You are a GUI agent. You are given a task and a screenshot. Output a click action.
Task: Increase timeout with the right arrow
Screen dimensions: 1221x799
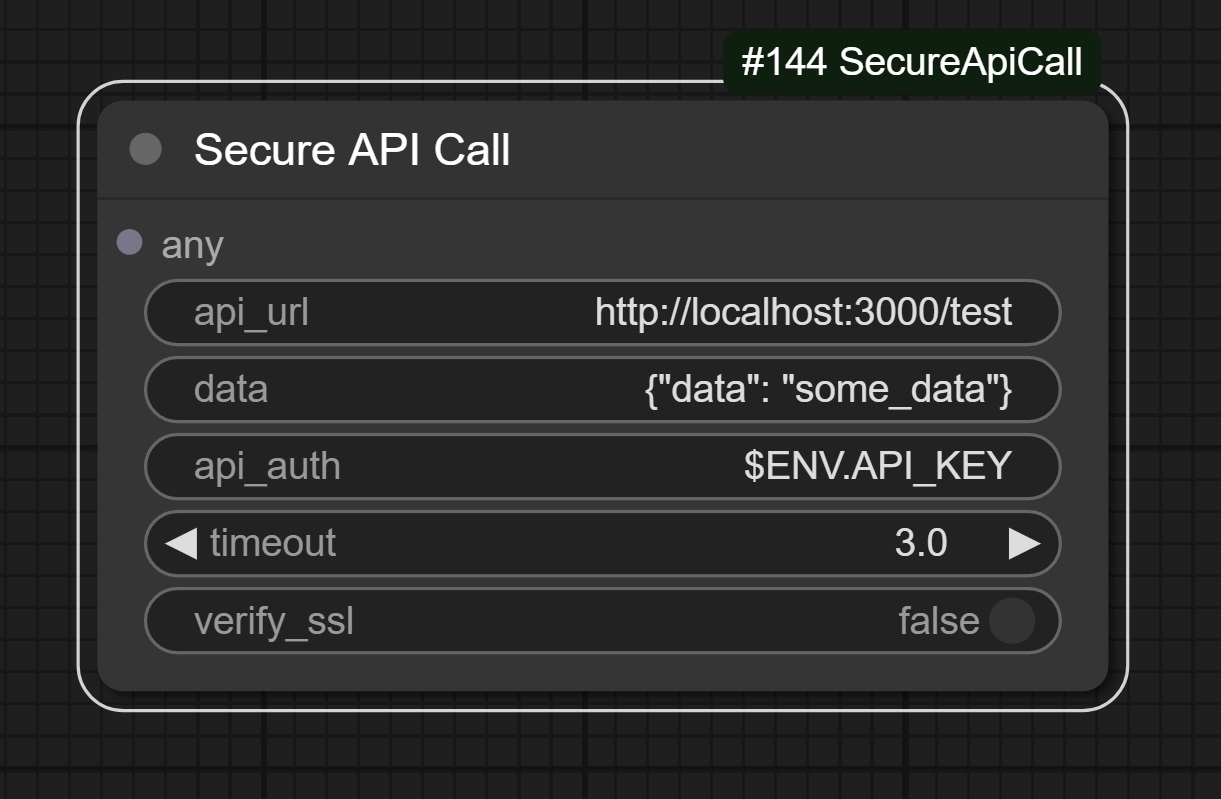click(x=1024, y=543)
